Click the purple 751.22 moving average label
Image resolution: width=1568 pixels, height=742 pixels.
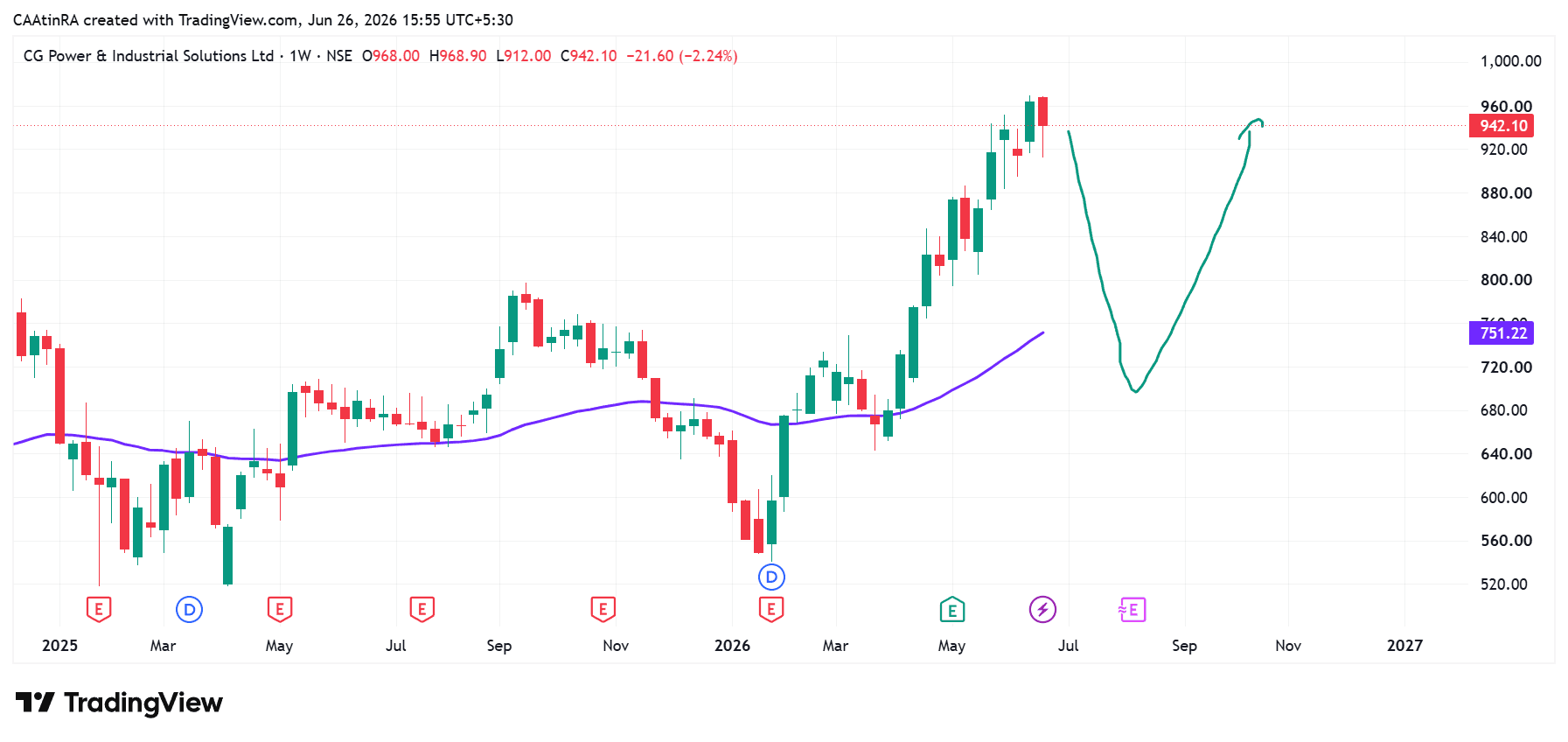(1502, 333)
